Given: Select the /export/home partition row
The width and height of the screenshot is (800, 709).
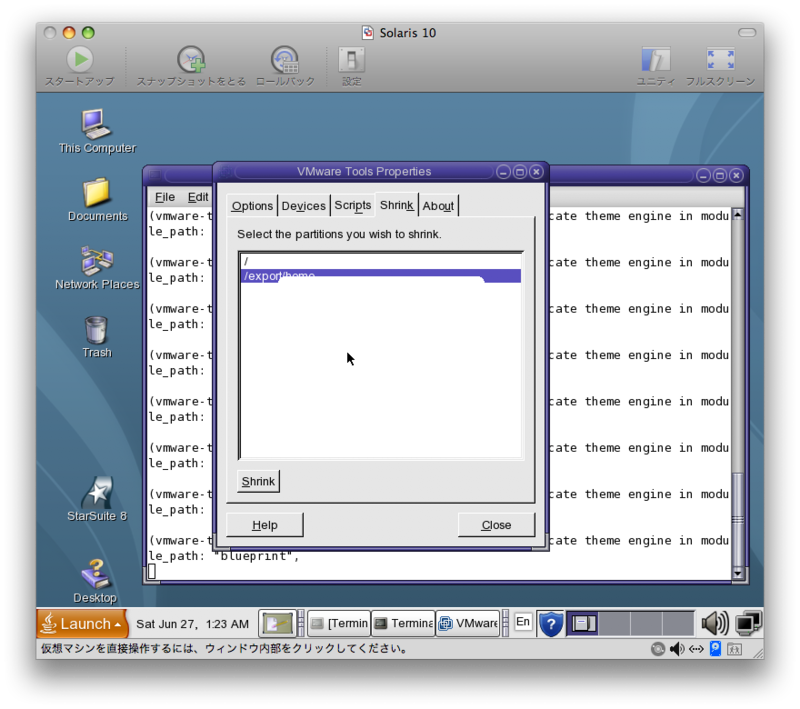Looking at the screenshot, I should pyautogui.click(x=381, y=276).
